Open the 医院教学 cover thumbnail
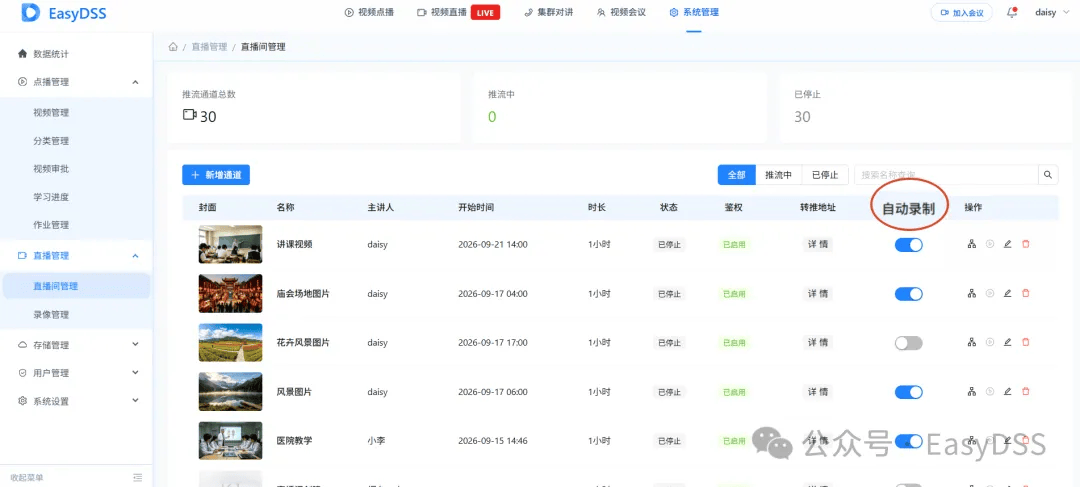Image resolution: width=1080 pixels, height=487 pixels. [230, 441]
